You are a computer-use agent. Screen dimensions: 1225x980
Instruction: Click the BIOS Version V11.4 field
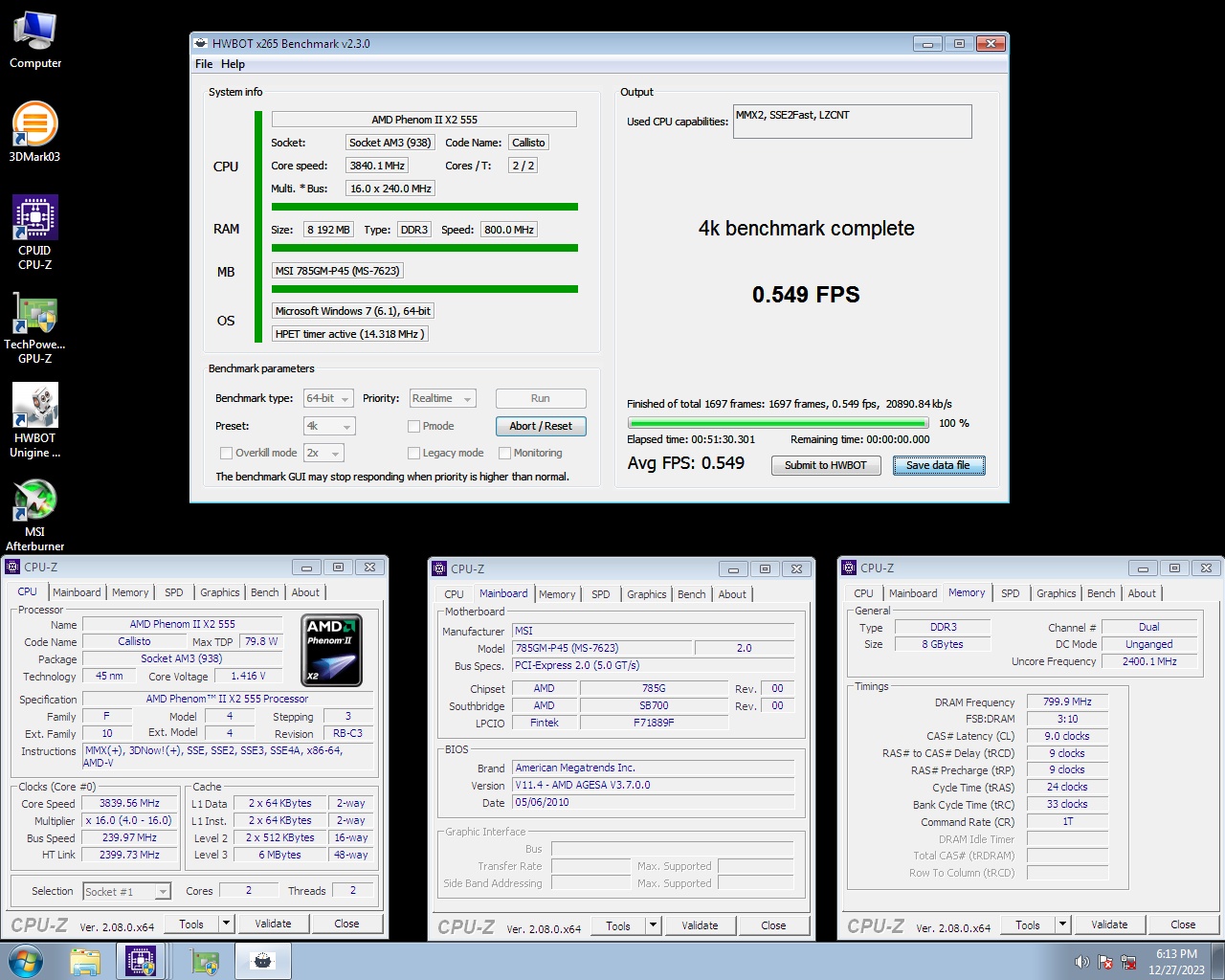point(654,785)
